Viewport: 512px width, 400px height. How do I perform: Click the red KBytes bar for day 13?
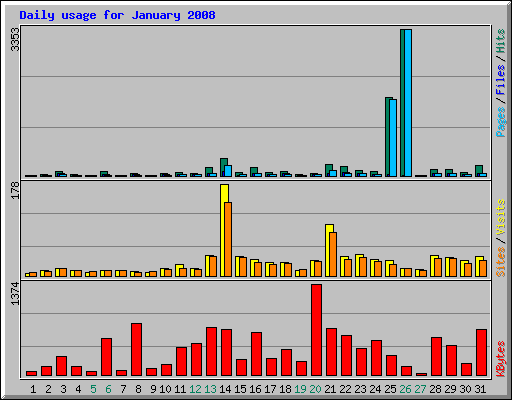[x=211, y=351]
